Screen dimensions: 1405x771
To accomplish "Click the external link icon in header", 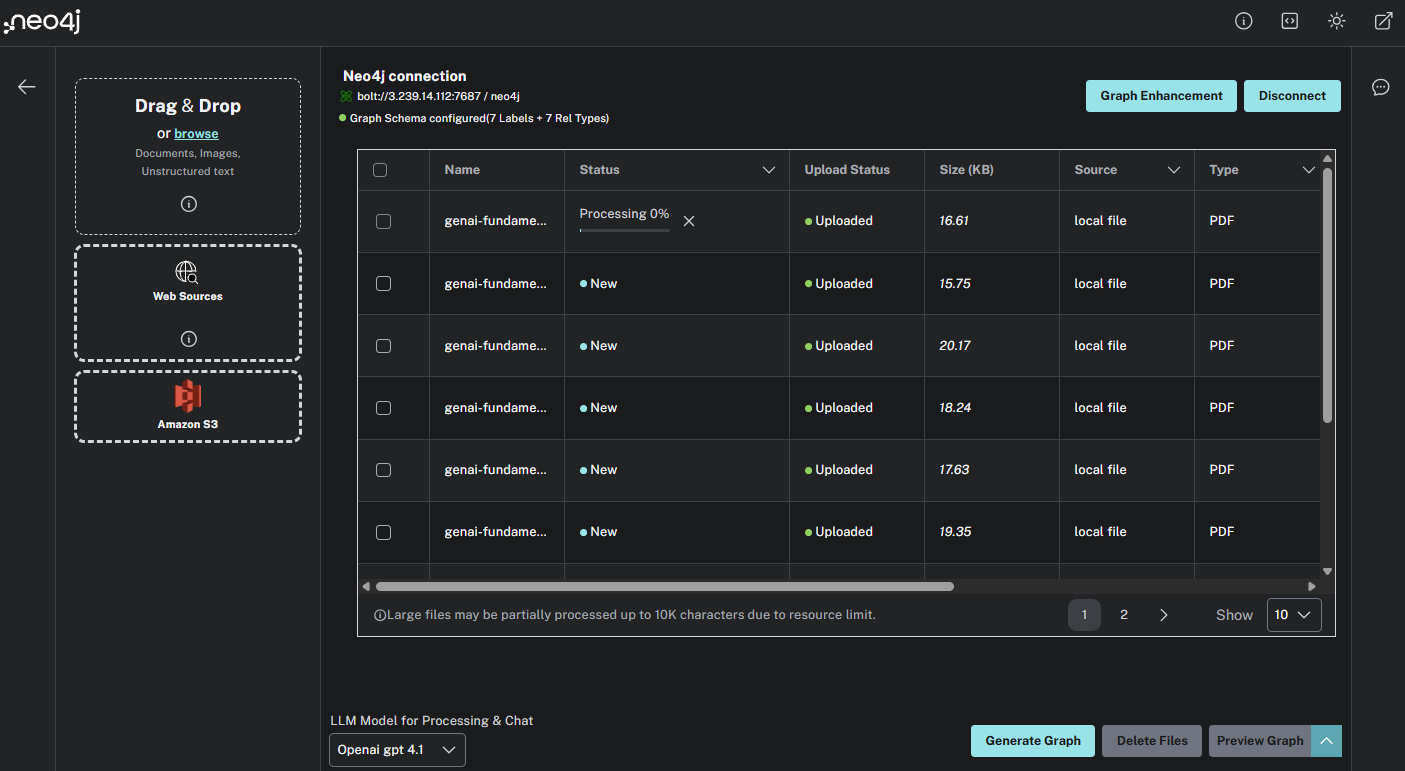I will coord(1383,21).
